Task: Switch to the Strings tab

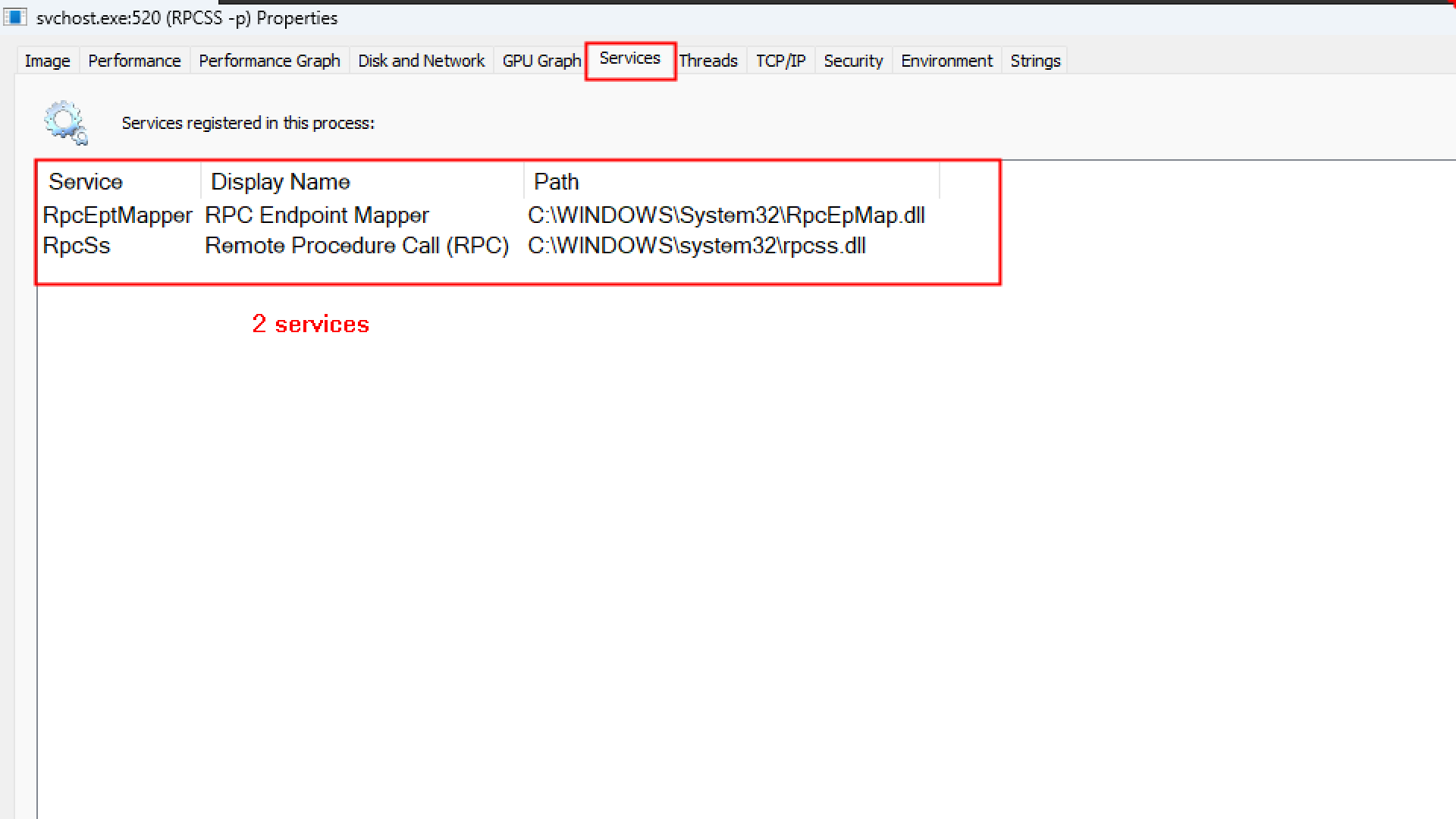Action: (1035, 61)
